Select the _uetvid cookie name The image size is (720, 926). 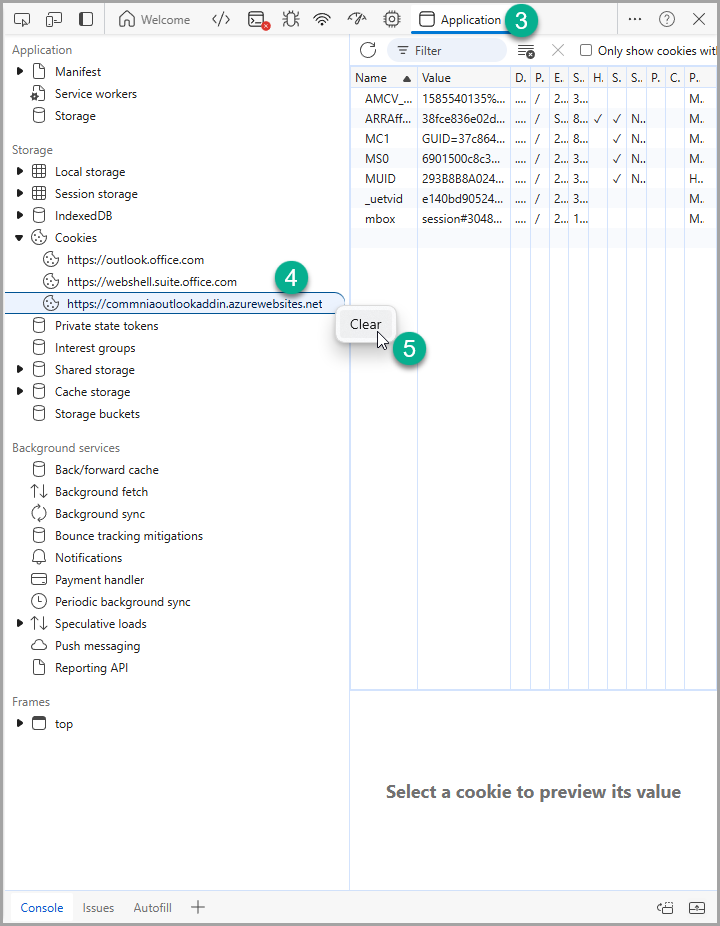point(383,198)
